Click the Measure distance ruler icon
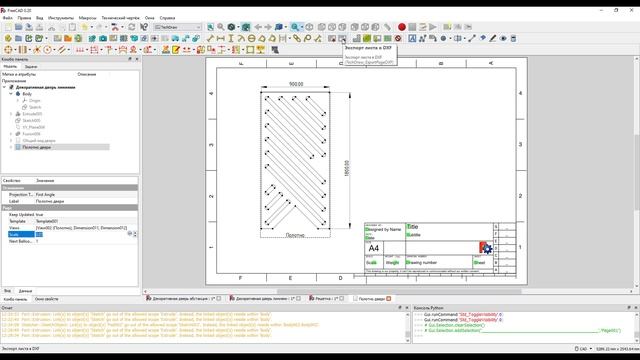The height and width of the screenshot is (360, 640). pyautogui.click(x=387, y=27)
